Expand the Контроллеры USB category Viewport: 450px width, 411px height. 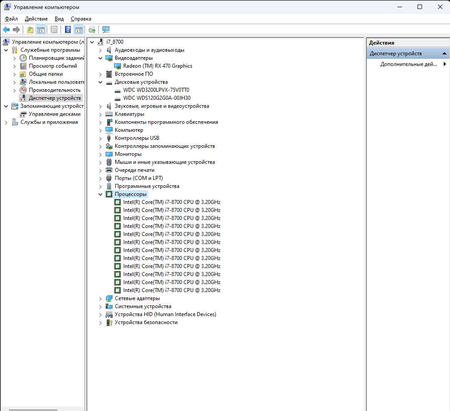(x=100, y=138)
